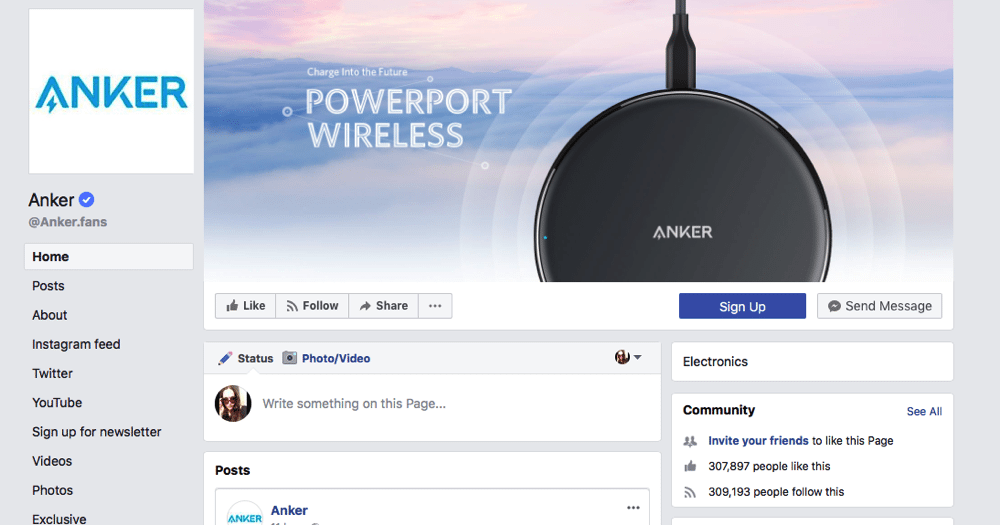This screenshot has height=525, width=1000.
Task: Click See All in Community
Action: point(924,411)
